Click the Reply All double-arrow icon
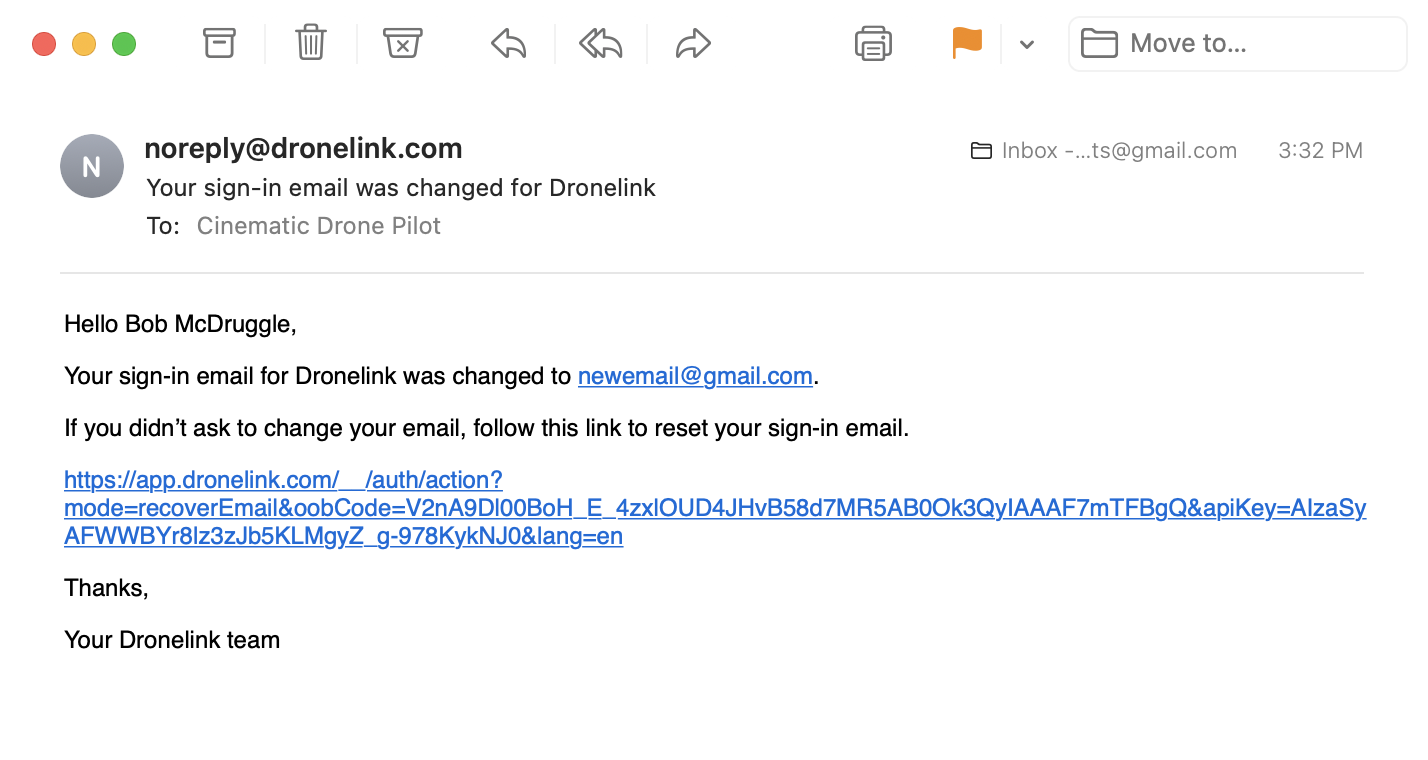Screen dimensions: 1428x760 [x=601, y=43]
